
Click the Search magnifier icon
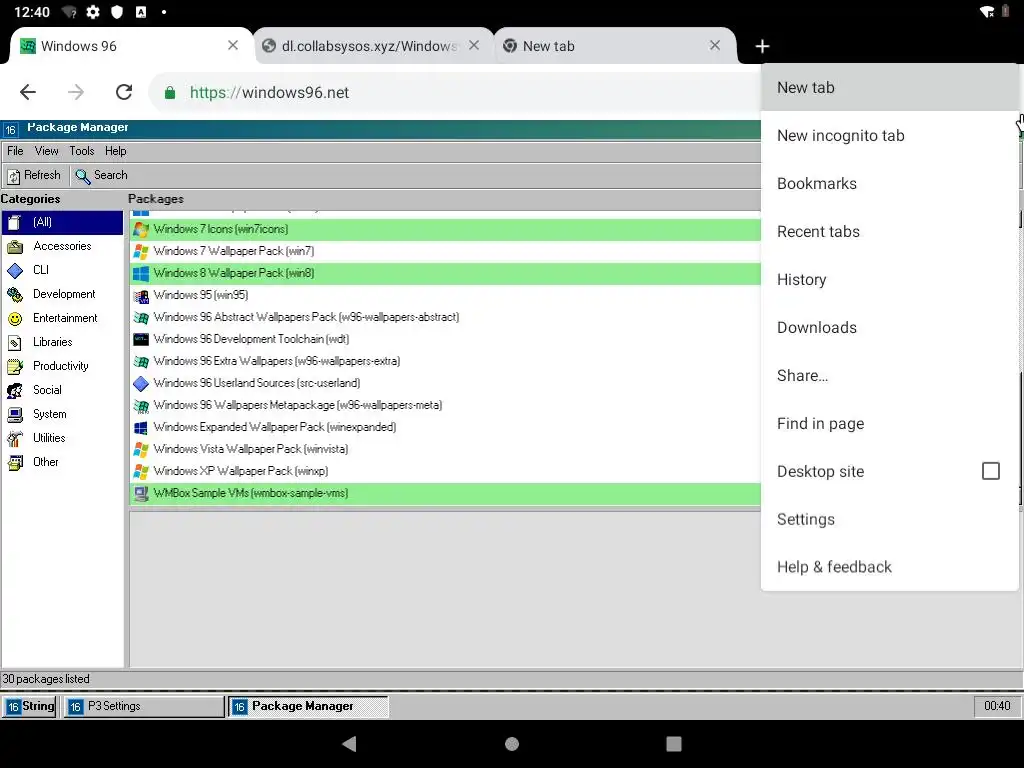[82, 176]
